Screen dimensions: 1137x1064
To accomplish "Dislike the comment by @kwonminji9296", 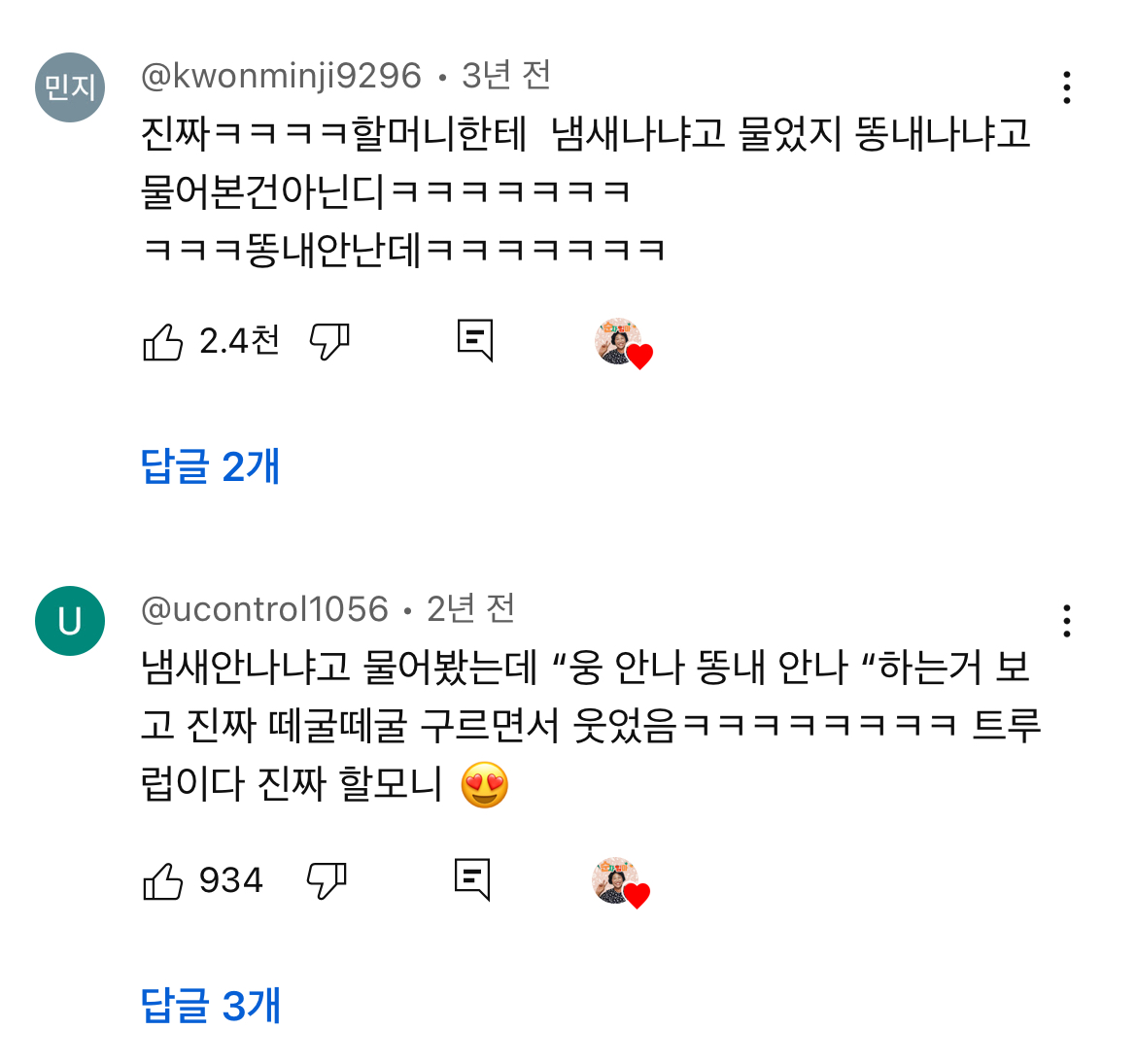I will pyautogui.click(x=328, y=342).
